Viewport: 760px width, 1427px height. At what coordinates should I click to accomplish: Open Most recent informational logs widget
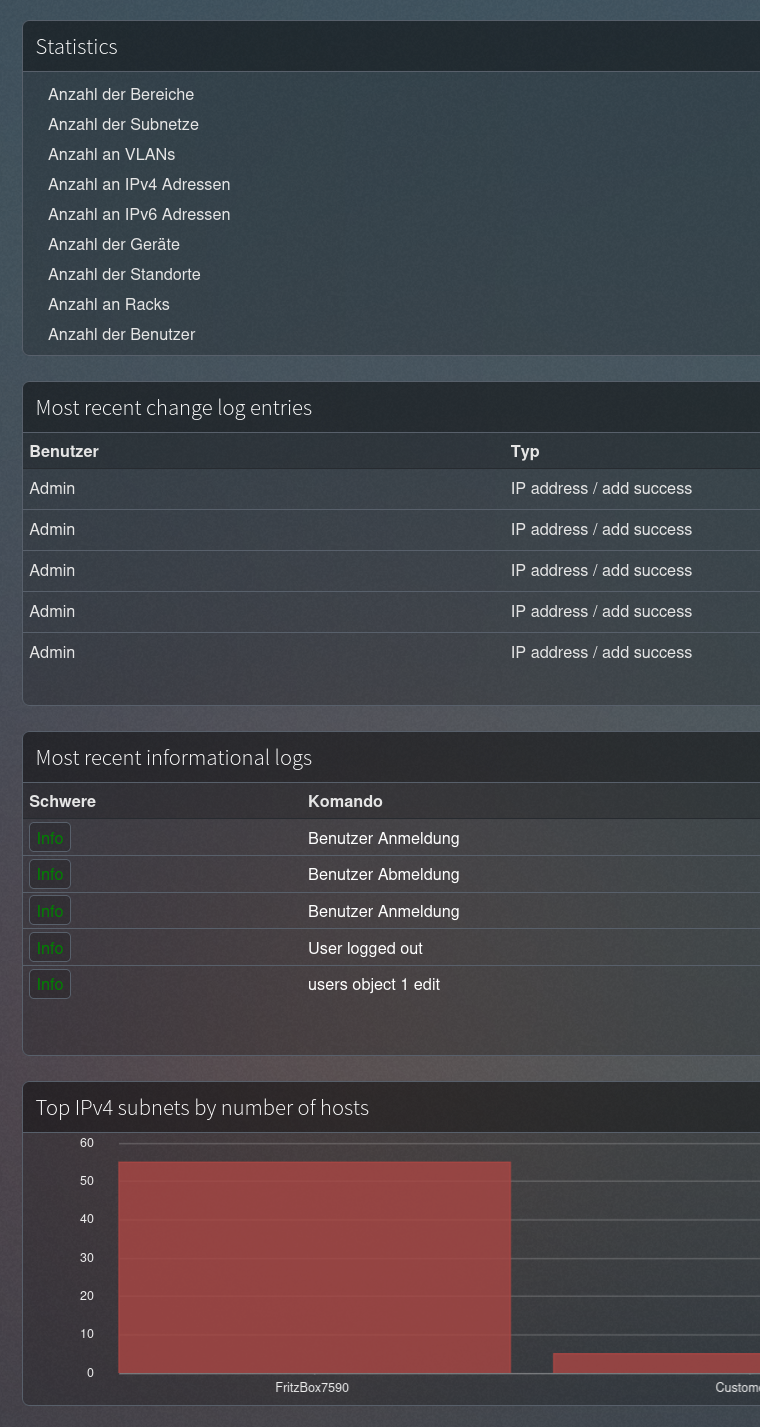(174, 758)
